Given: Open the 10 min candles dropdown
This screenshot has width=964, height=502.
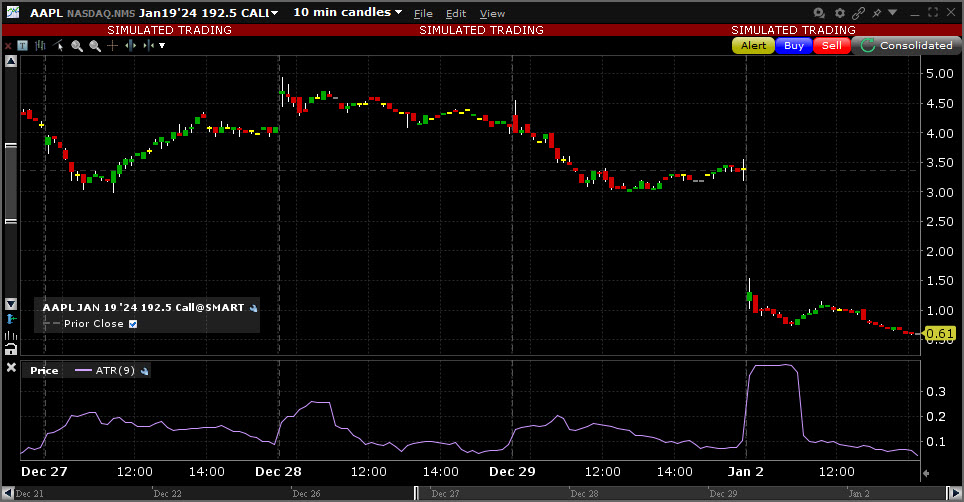Looking at the screenshot, I should coord(347,12).
